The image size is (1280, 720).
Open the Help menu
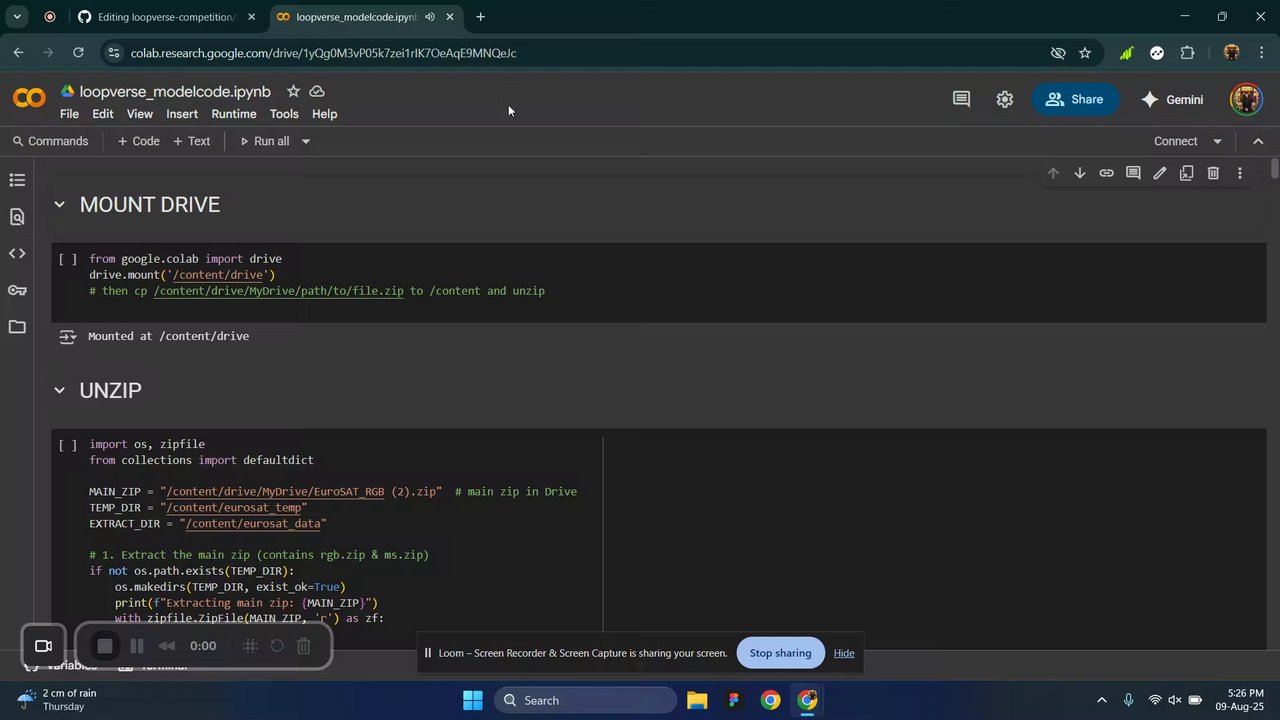325,114
